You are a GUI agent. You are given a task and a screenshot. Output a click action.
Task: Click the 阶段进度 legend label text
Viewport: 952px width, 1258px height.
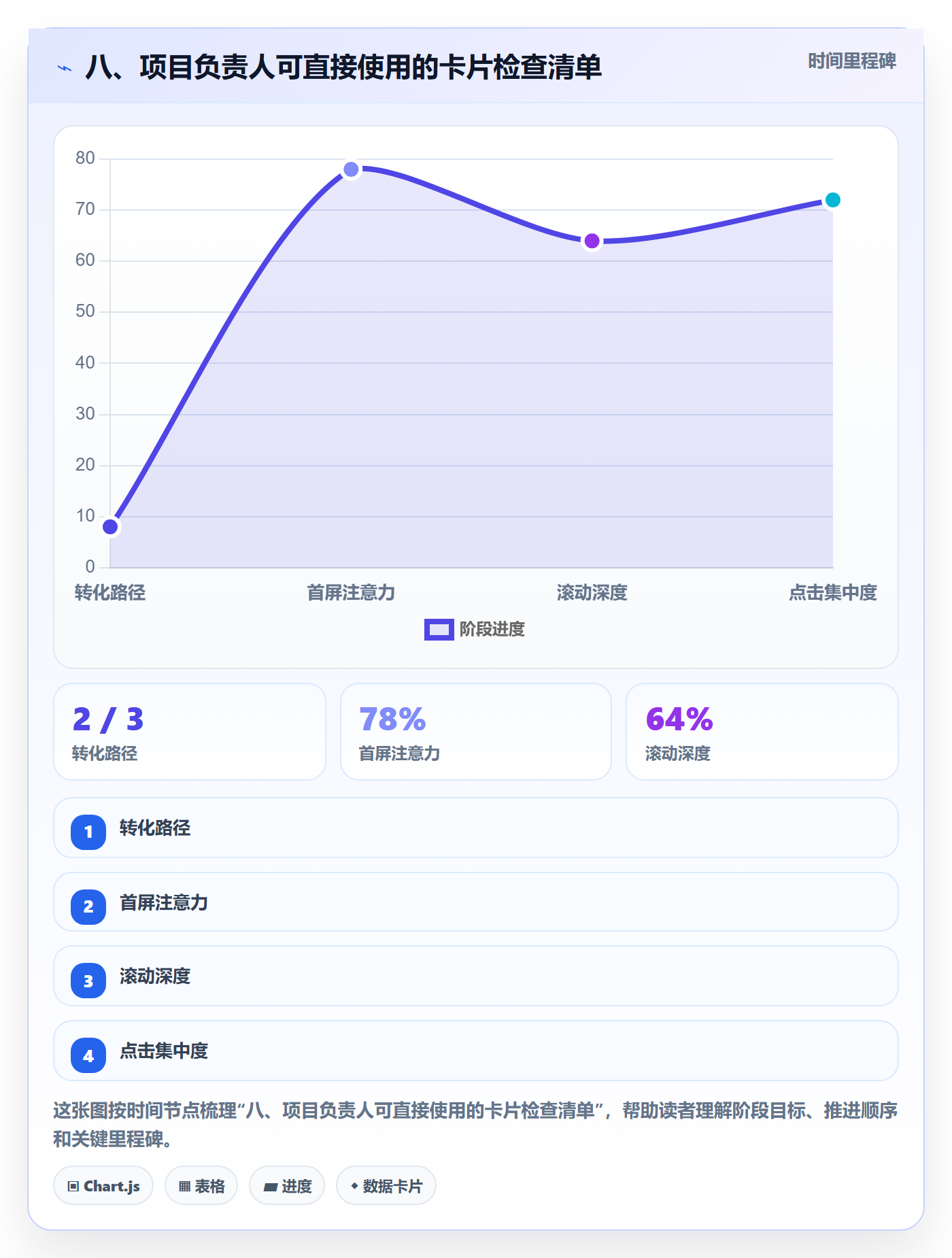(x=492, y=630)
